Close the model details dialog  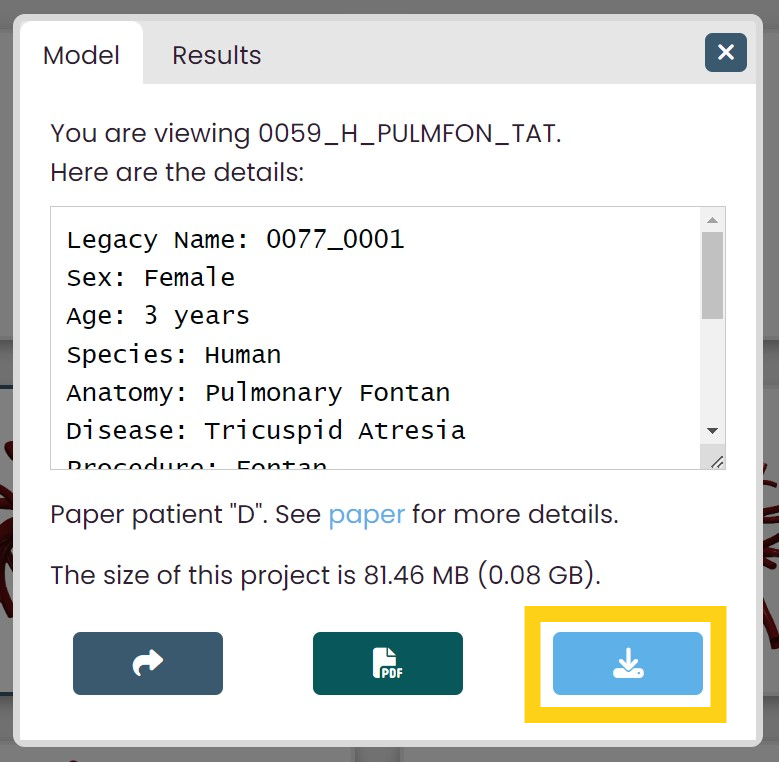[x=725, y=52]
